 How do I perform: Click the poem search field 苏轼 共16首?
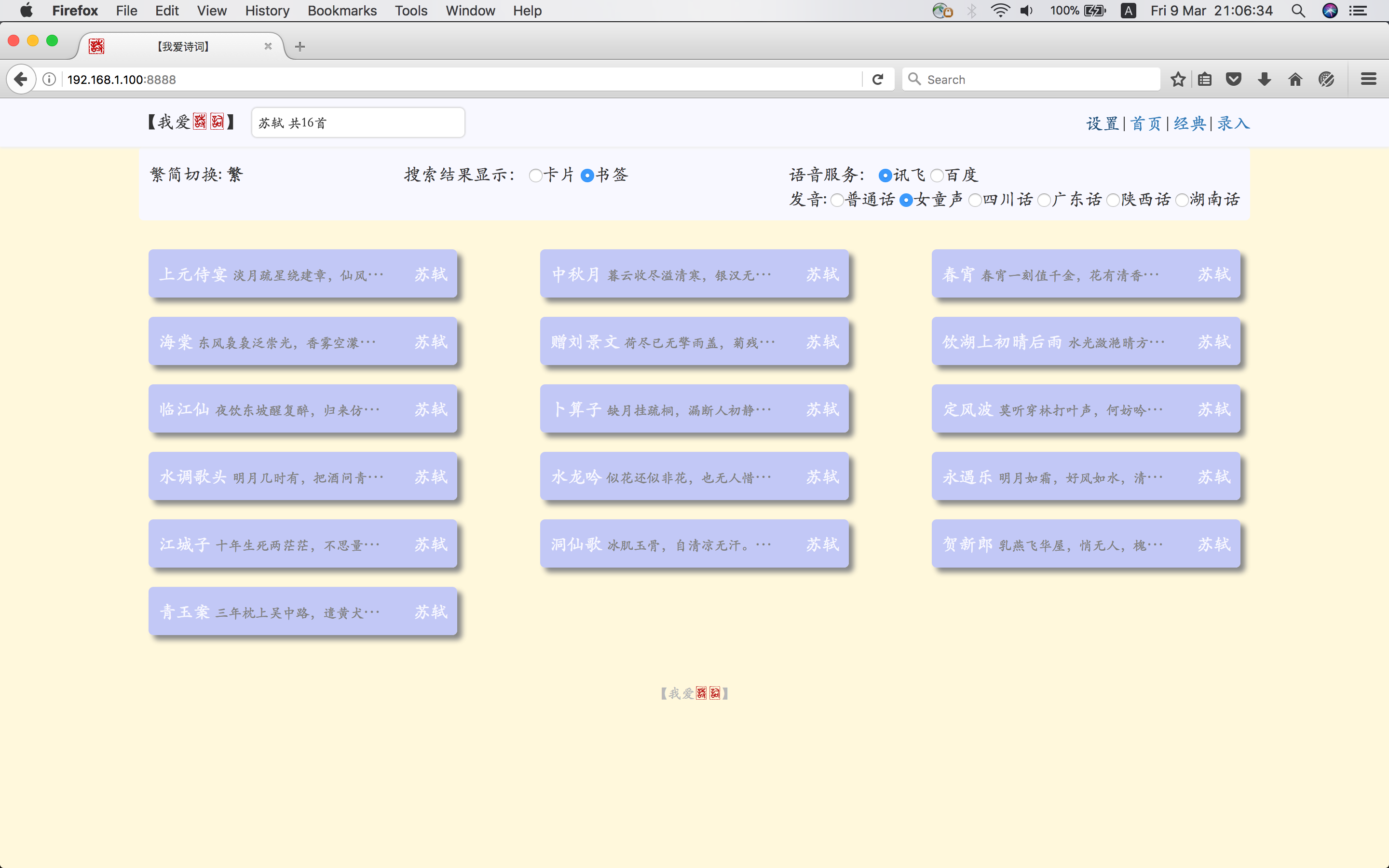(x=357, y=123)
